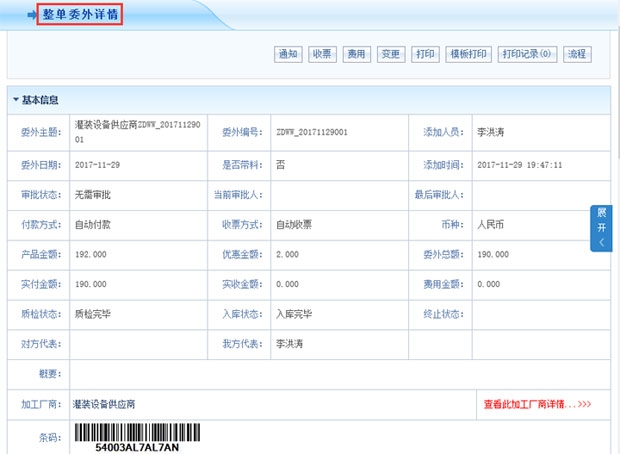Click the 实收金额 value 0.000

[287, 284]
